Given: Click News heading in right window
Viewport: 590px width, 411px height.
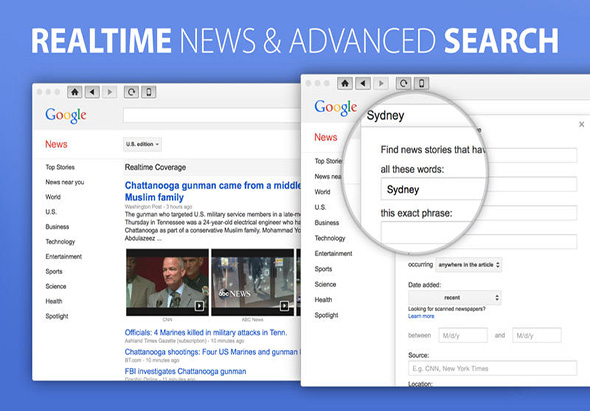Looking at the screenshot, I should [x=325, y=137].
